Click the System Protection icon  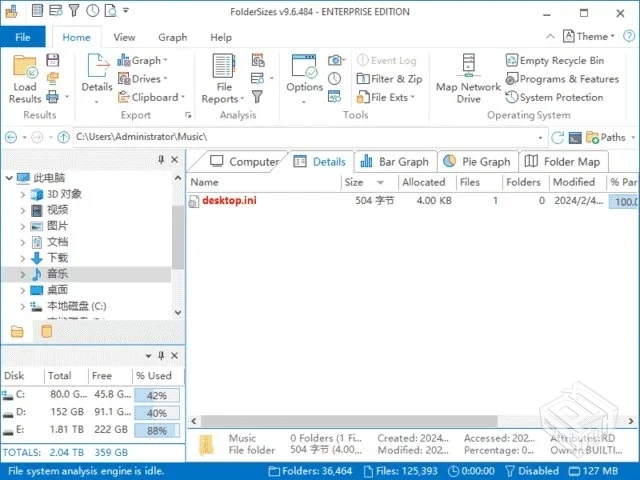pyautogui.click(x=511, y=97)
